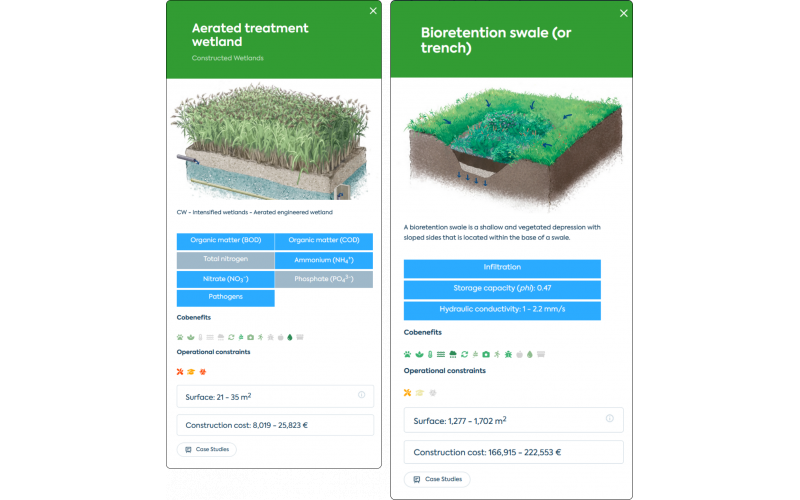Click the recycle arrows icon on Aerated wetland card
Screen dimensions: 800x500
tap(231, 337)
